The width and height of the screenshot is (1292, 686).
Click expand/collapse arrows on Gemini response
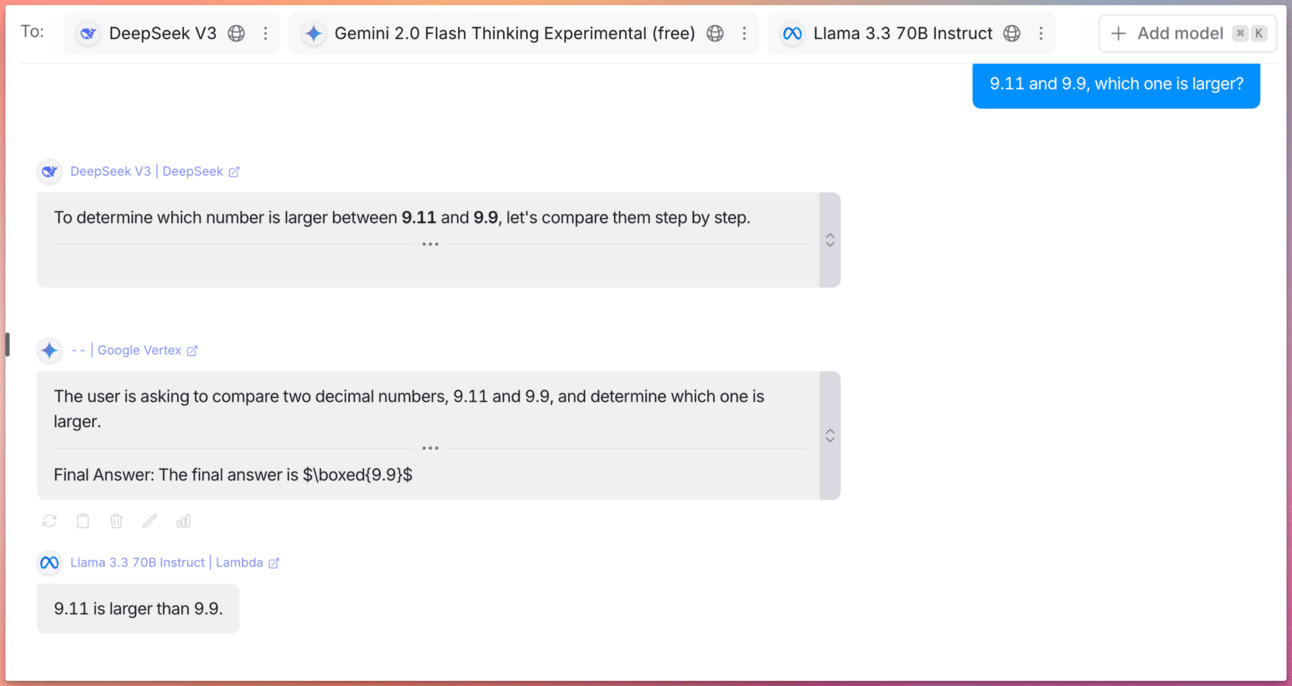coord(830,436)
